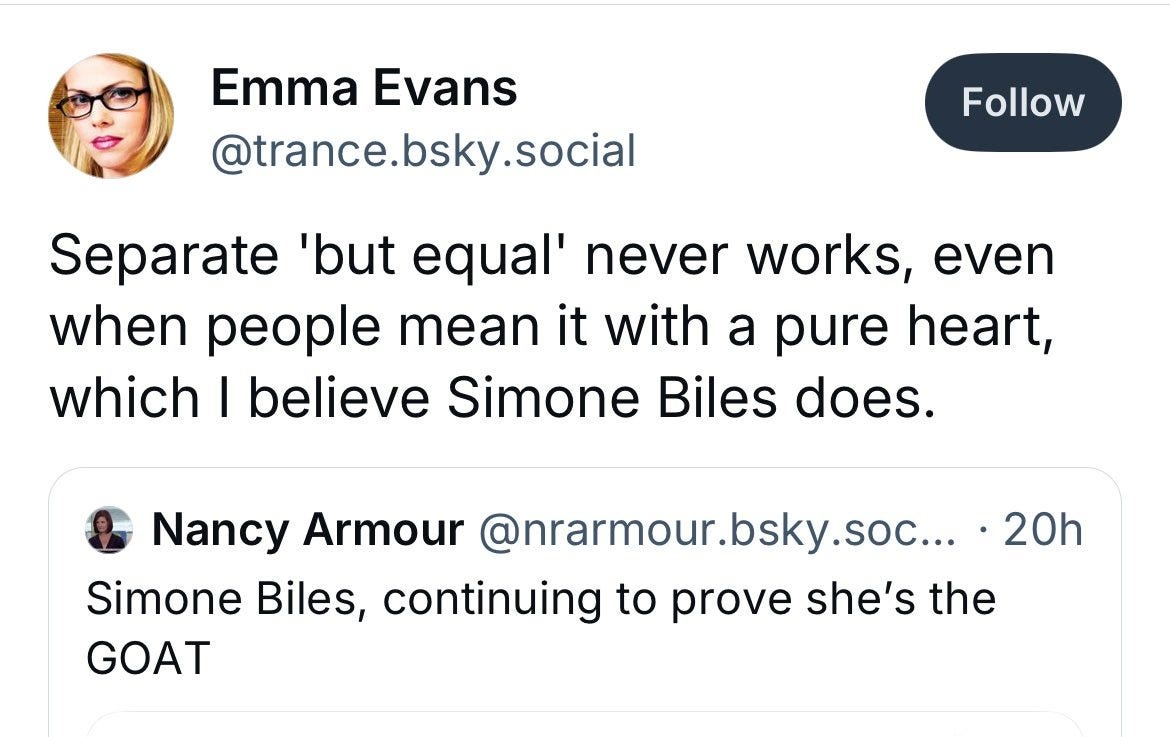Open the embedded card below GOAT text

point(585,724)
